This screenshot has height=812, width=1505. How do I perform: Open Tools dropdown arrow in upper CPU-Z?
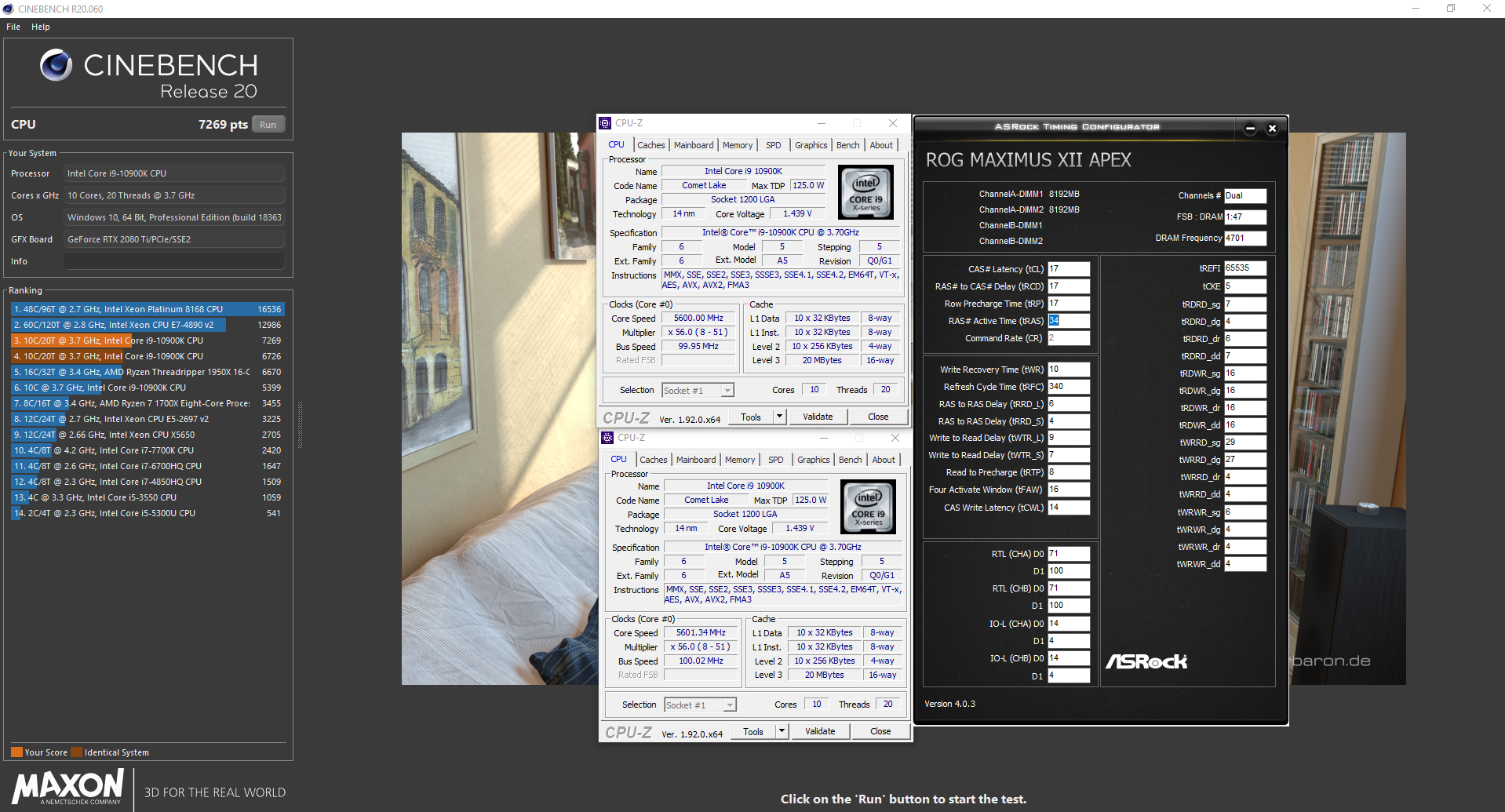[x=780, y=417]
